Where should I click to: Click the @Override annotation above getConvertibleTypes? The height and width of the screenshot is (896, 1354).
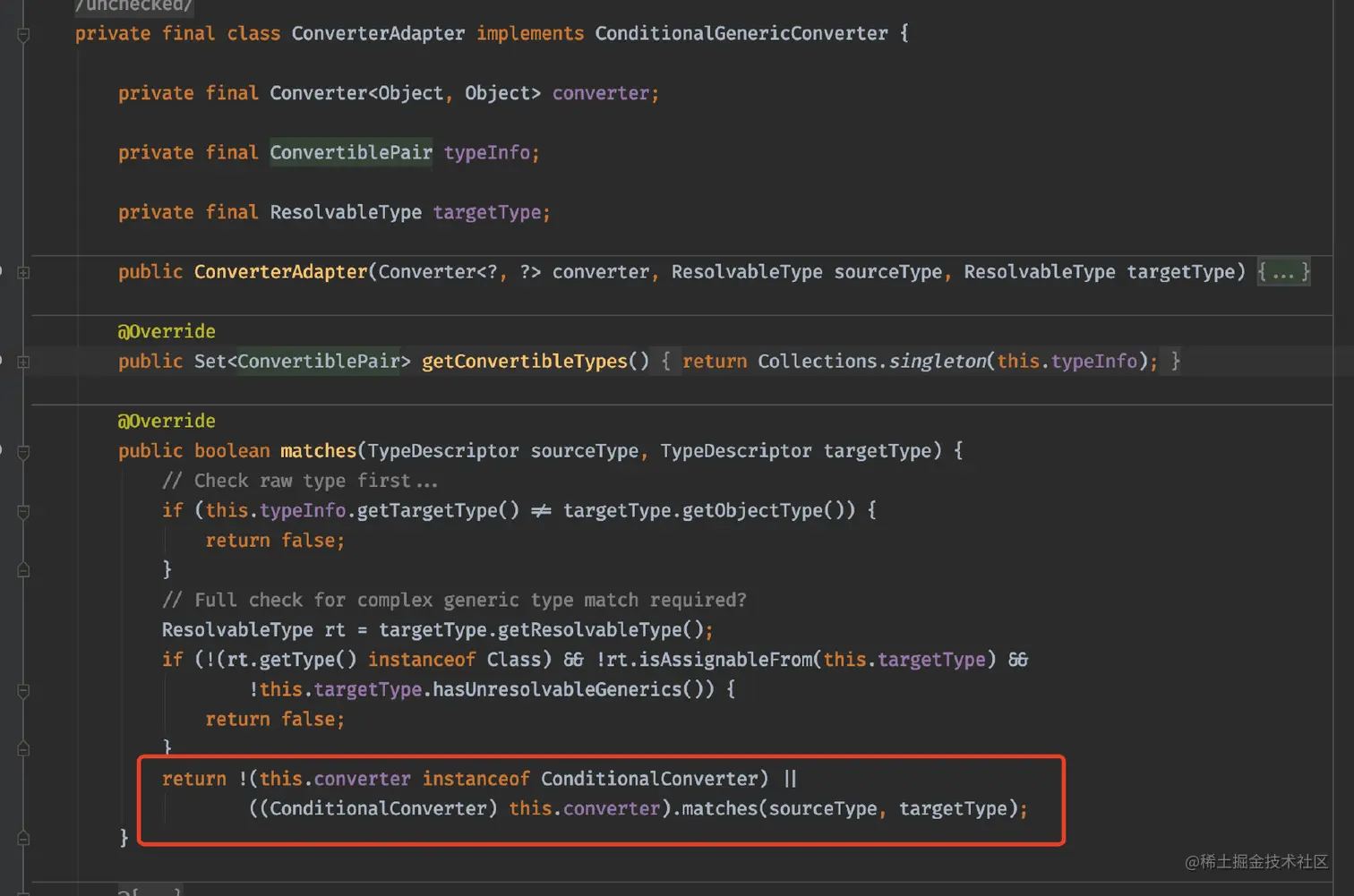pyautogui.click(x=167, y=332)
